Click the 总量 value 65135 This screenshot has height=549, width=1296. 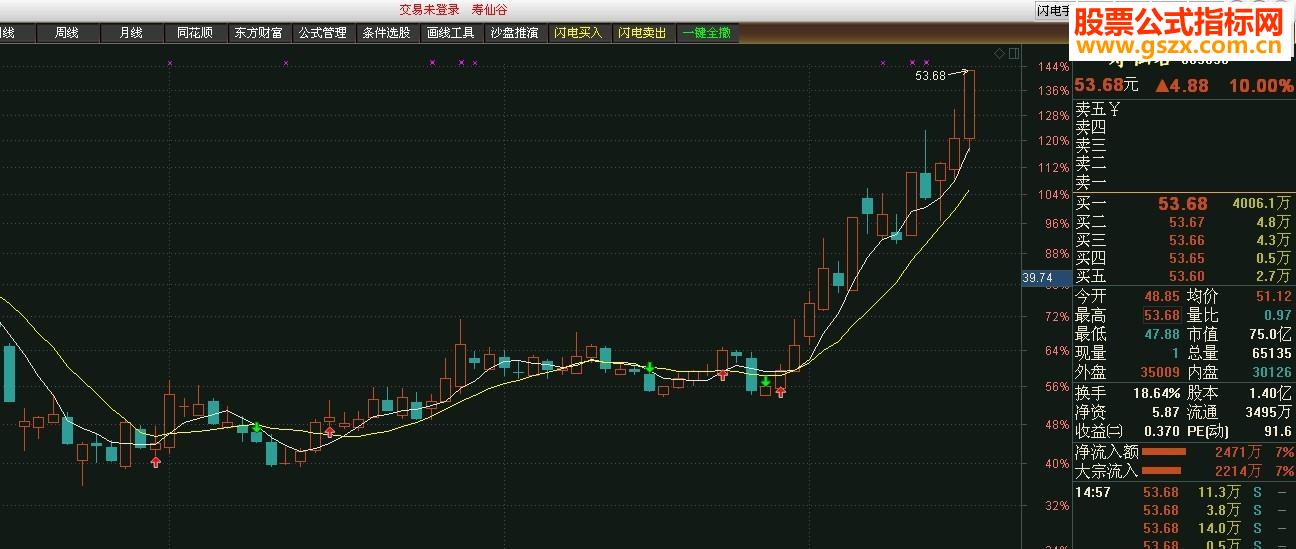(x=1273, y=353)
